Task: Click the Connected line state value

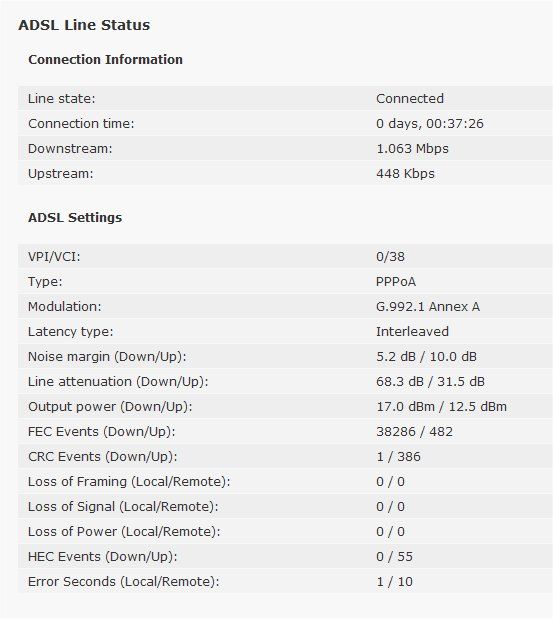Action: click(410, 98)
